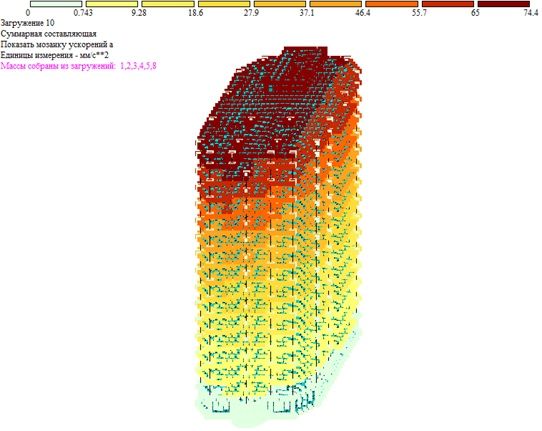Click the 55.7 to 65 red swatch
542x431 pixels.
point(448,4)
